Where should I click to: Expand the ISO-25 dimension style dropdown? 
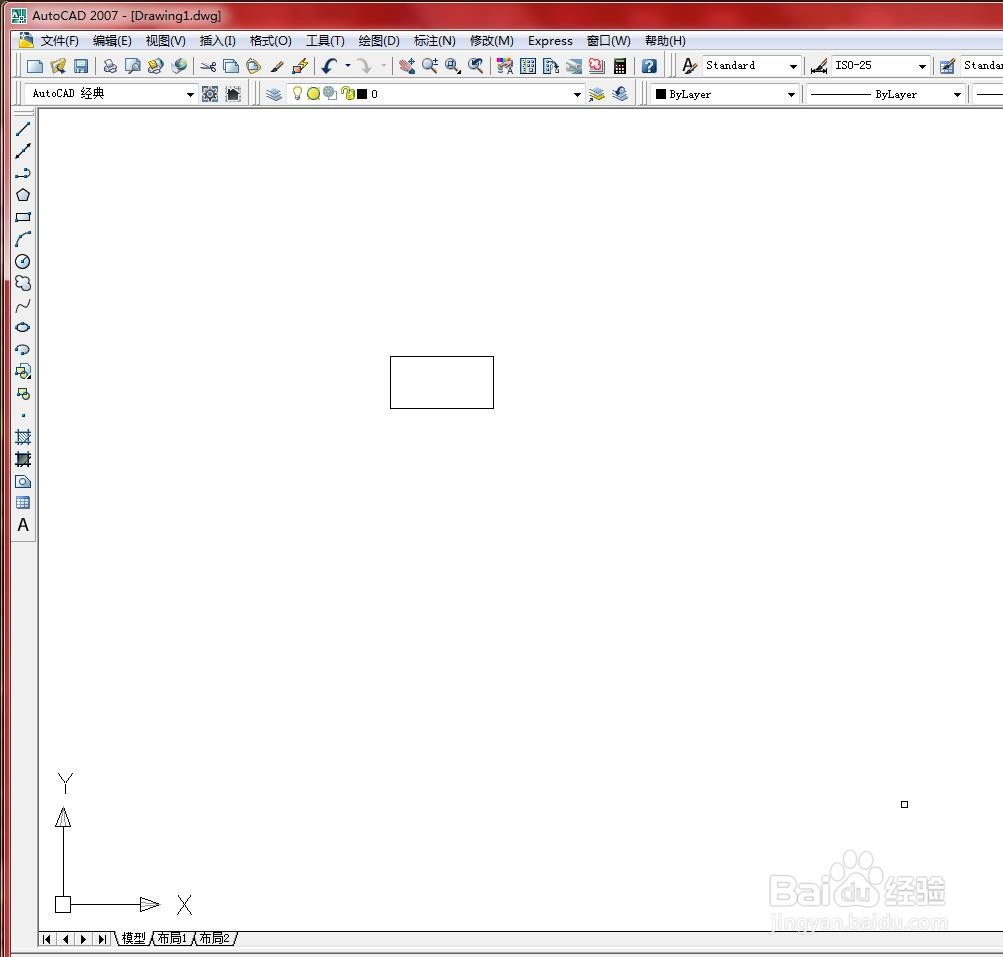point(922,66)
